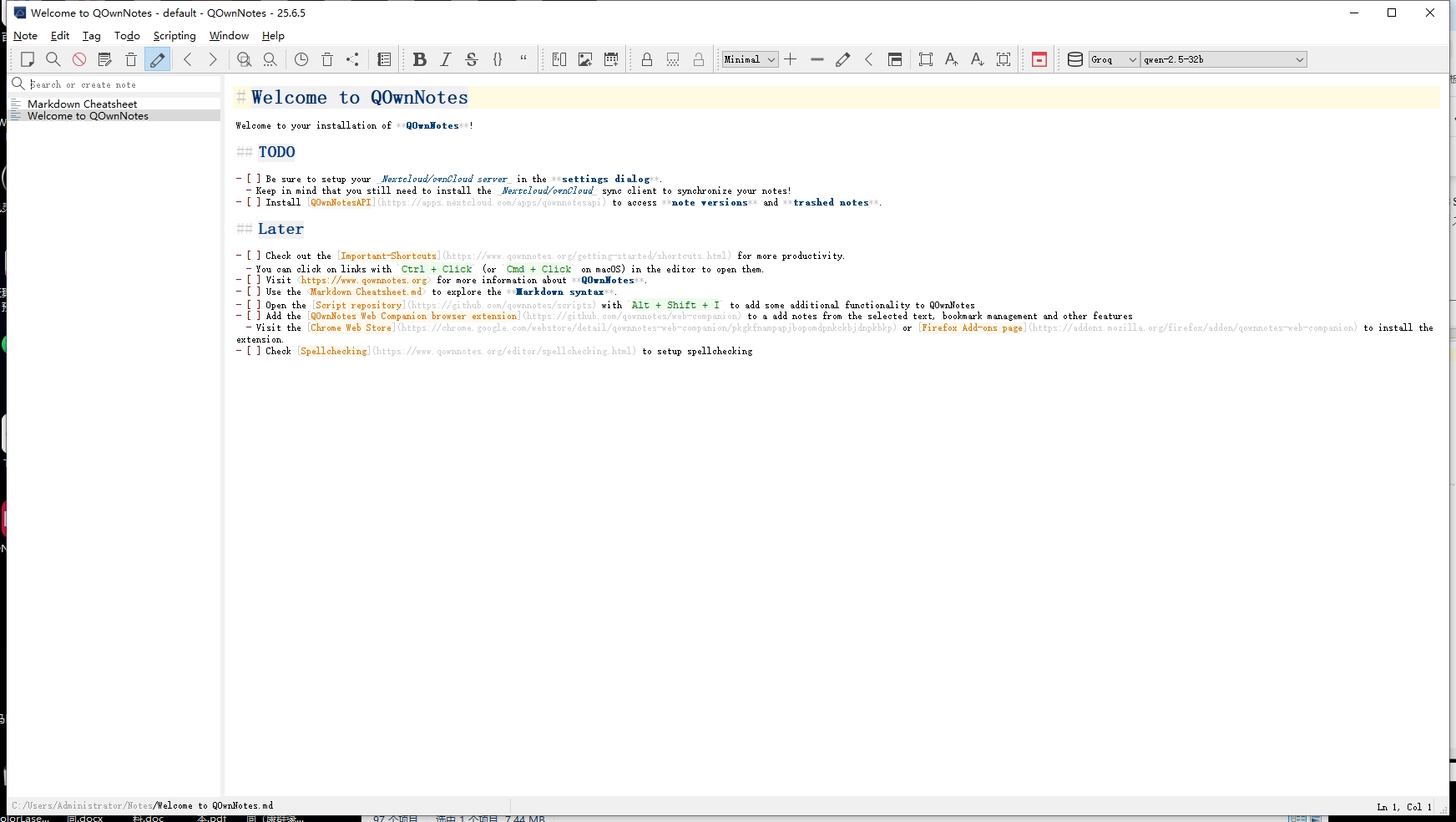Open the Window menu
1456x822 pixels.
click(229, 36)
